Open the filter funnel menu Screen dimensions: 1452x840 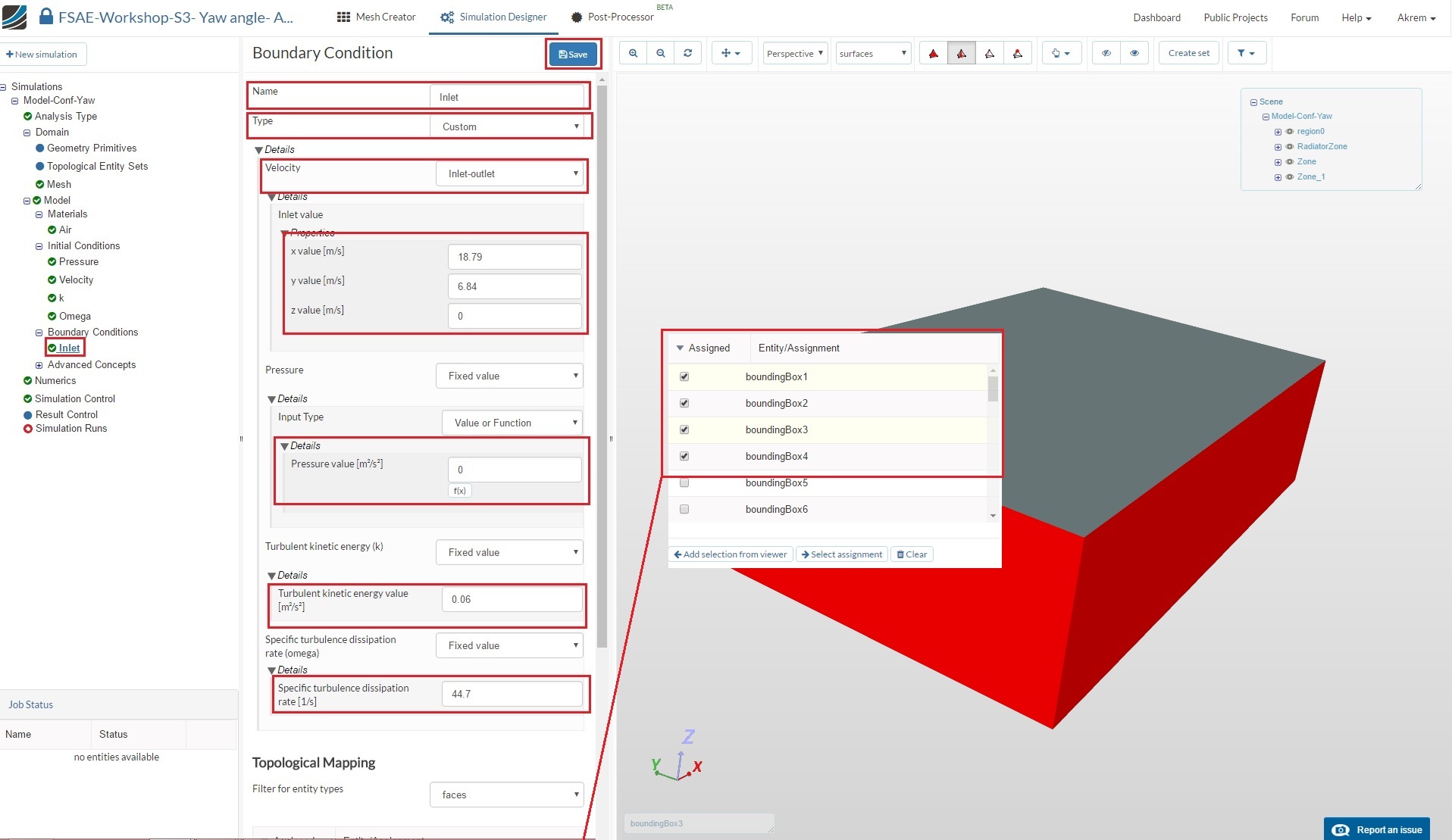coord(1246,53)
